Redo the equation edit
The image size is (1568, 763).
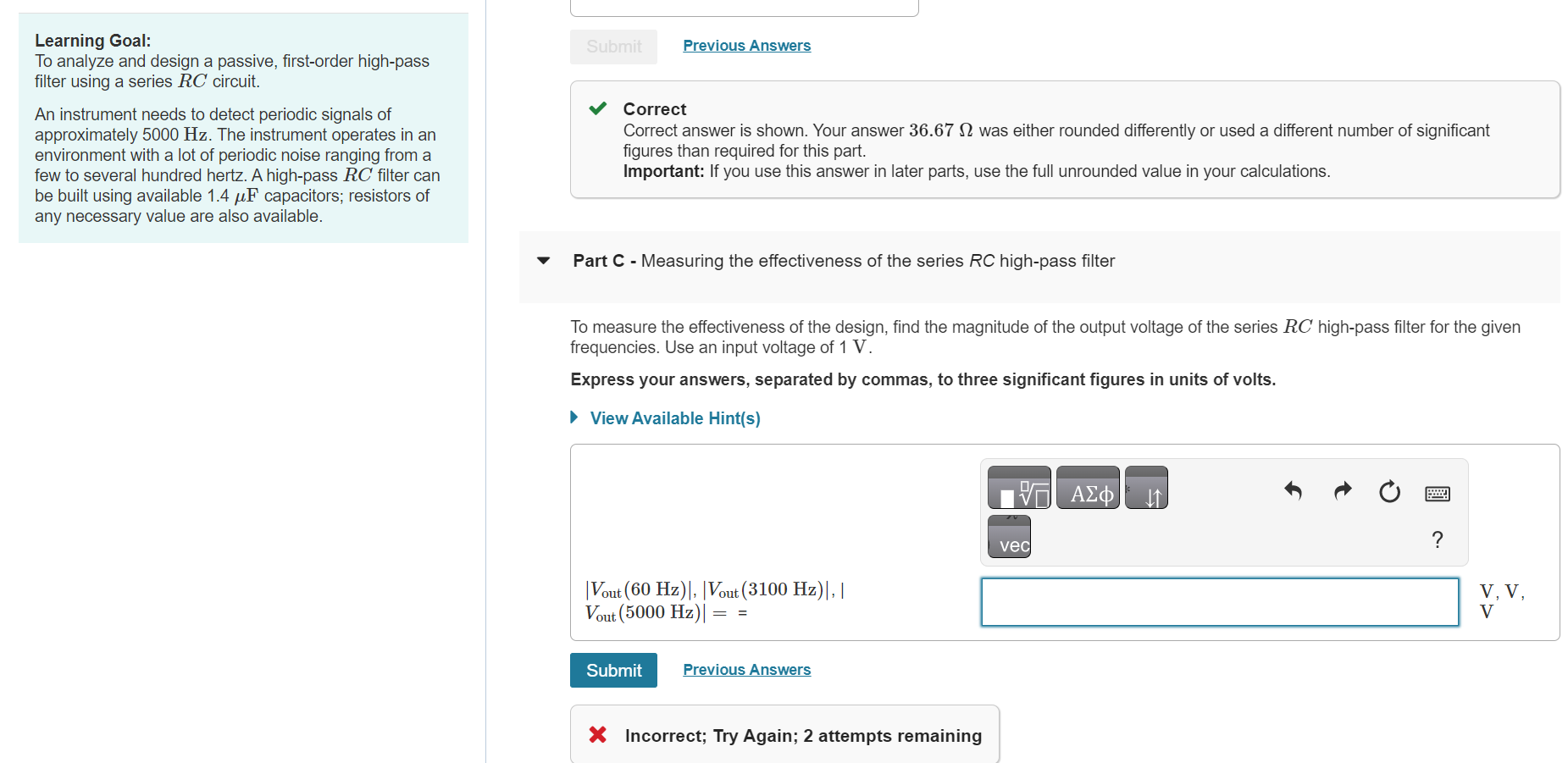[x=1341, y=491]
